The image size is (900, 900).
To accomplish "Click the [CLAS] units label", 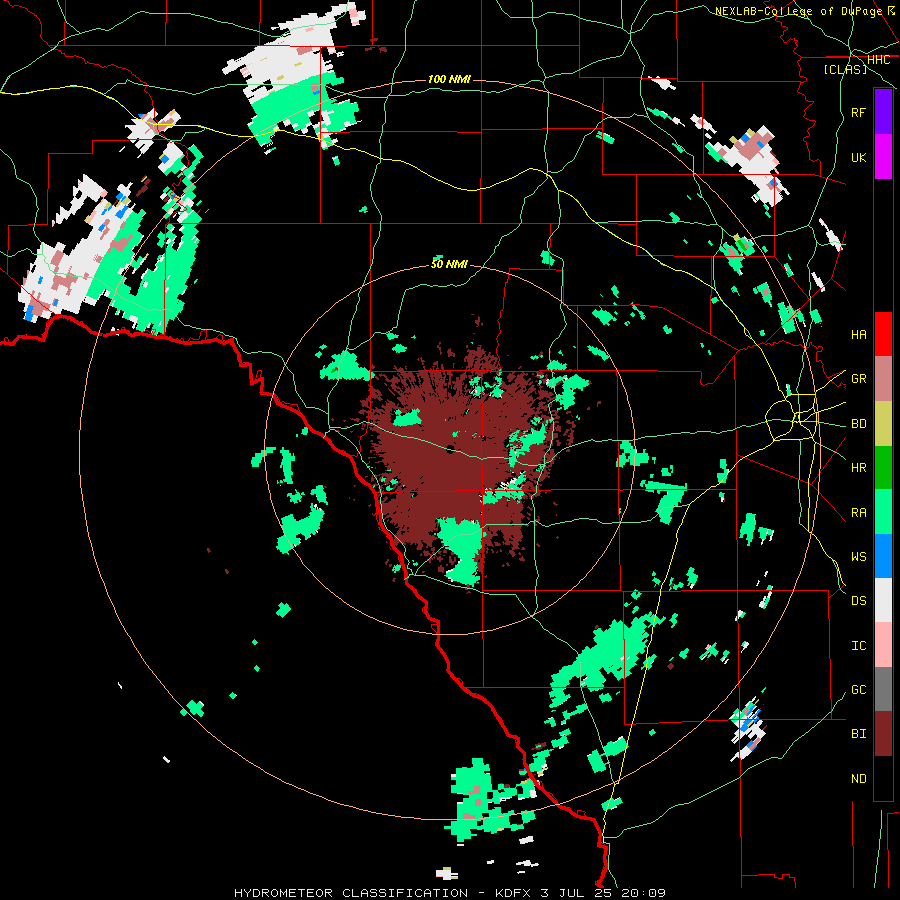I will tap(845, 69).
